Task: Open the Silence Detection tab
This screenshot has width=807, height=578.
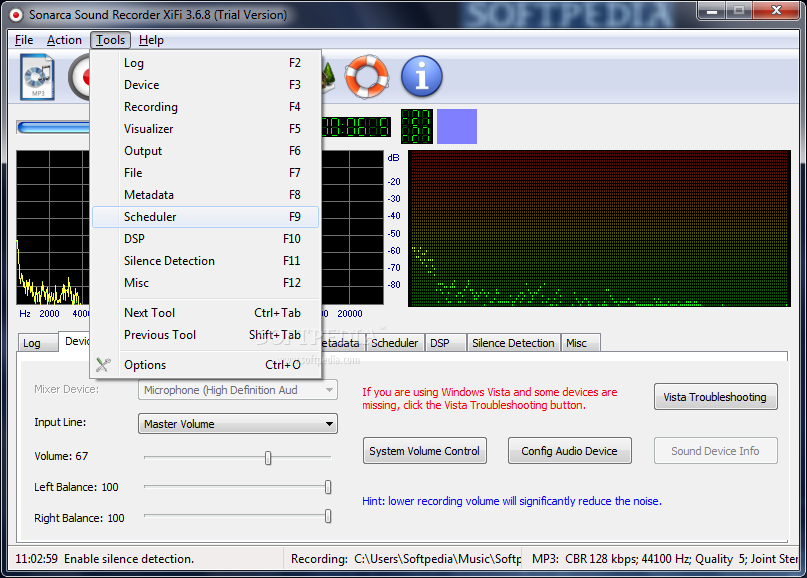Action: (x=513, y=343)
